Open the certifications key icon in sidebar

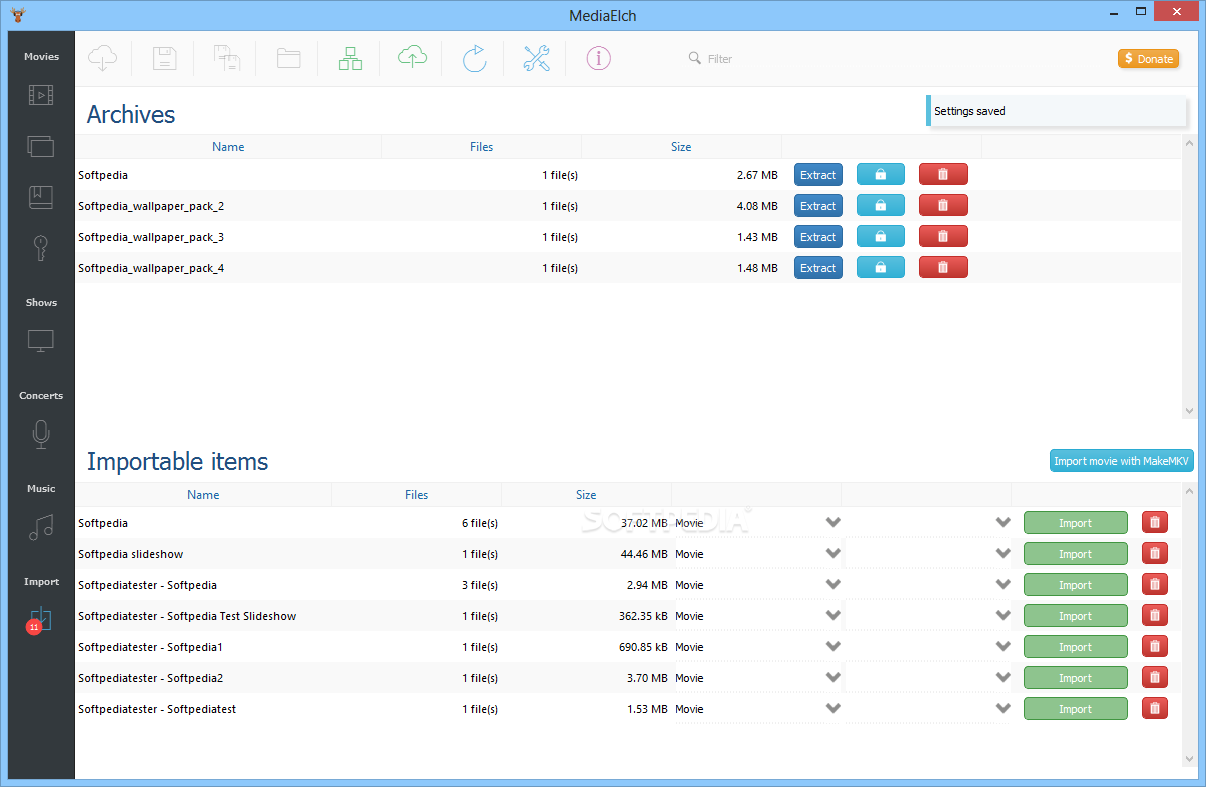coord(41,247)
